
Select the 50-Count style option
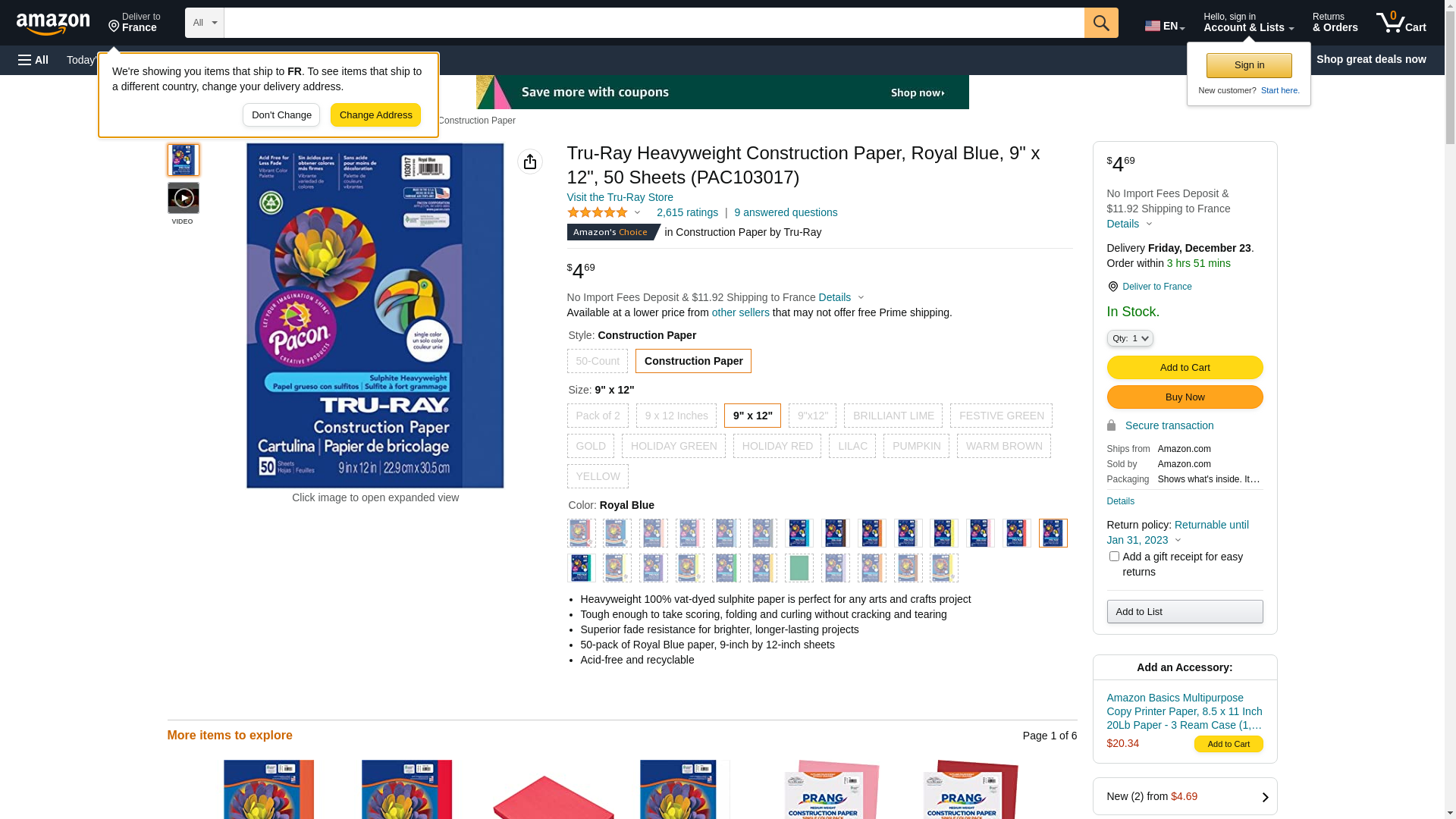[x=598, y=361]
